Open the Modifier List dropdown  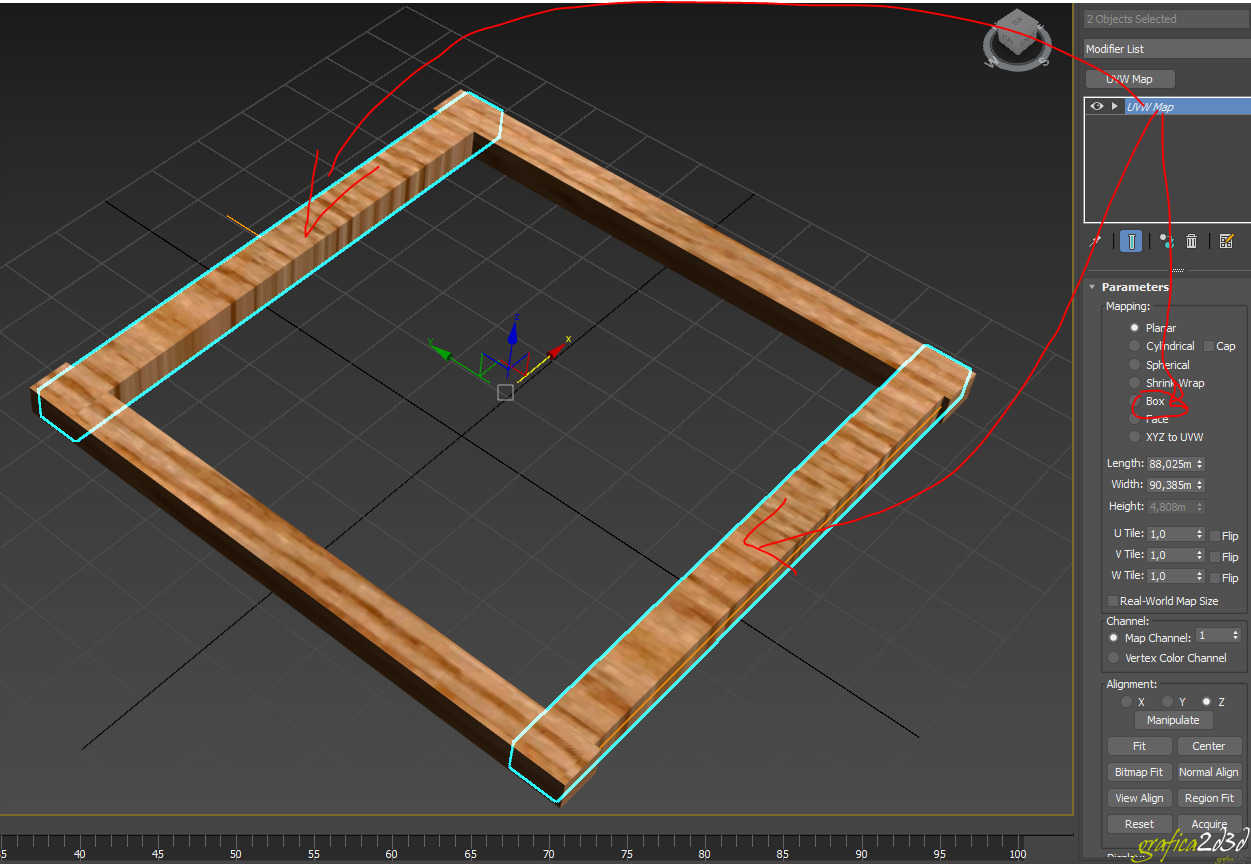1167,48
